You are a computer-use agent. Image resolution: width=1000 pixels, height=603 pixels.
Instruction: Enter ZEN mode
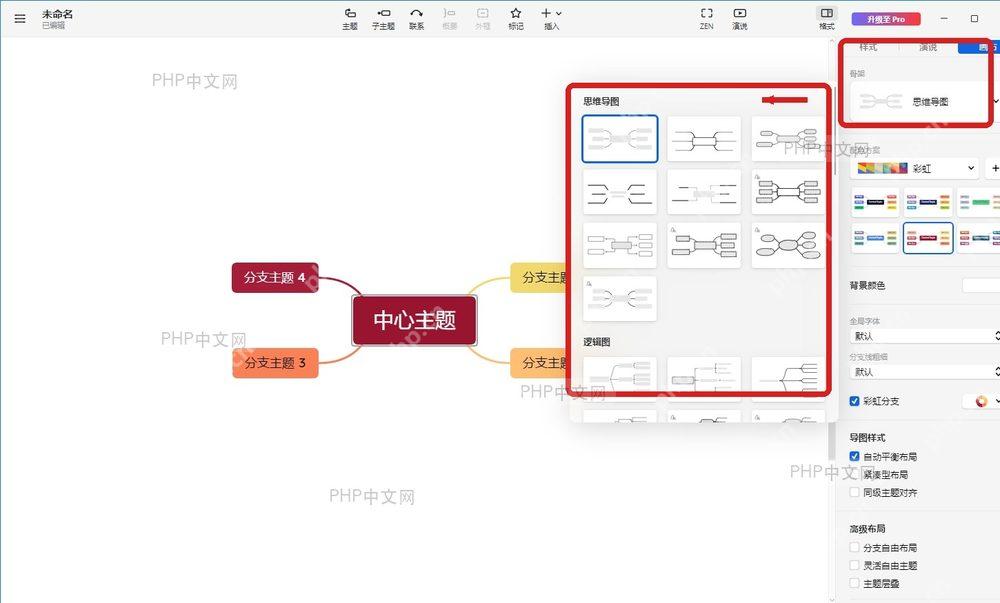pyautogui.click(x=707, y=19)
